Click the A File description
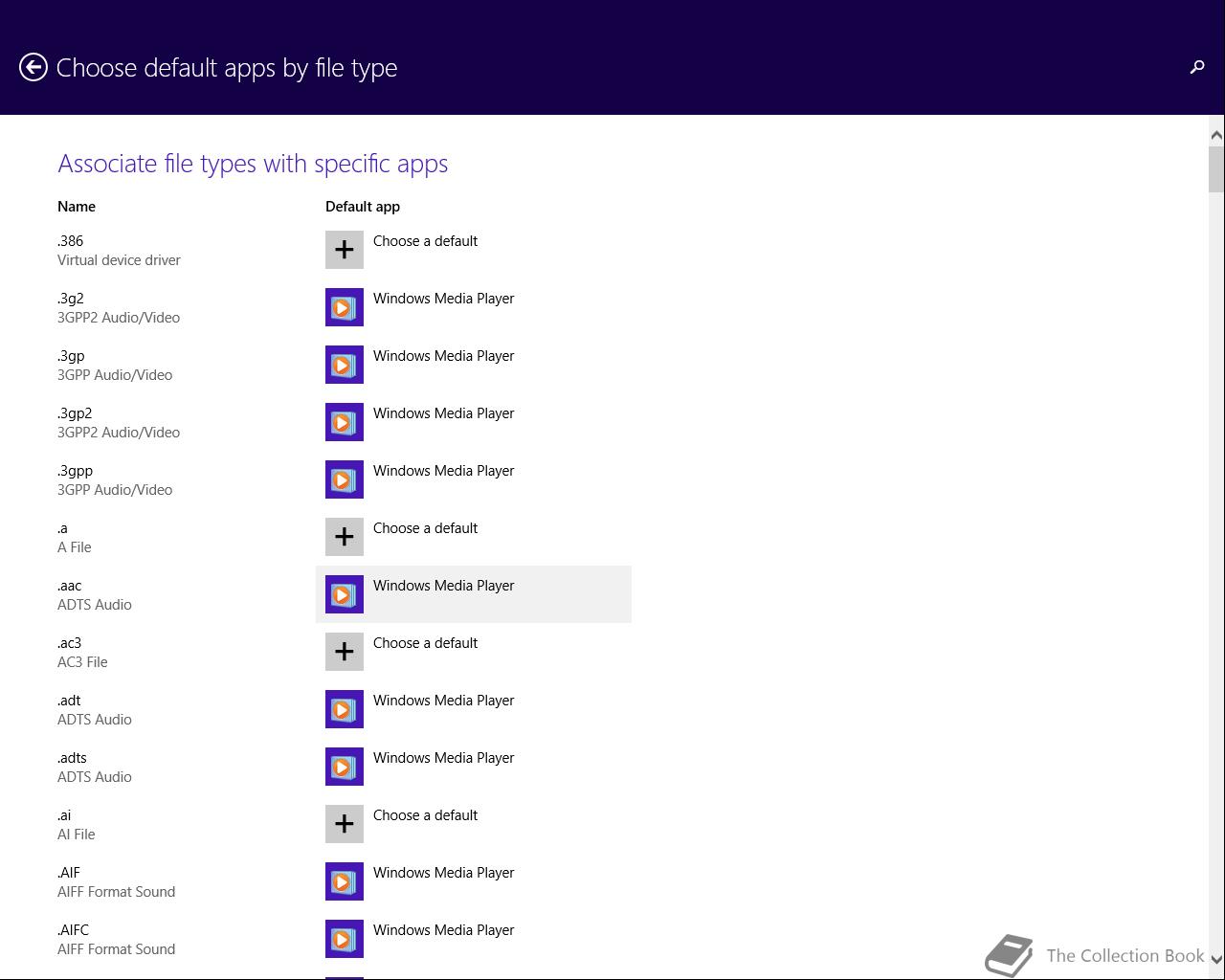1225x980 pixels. pyautogui.click(x=75, y=547)
